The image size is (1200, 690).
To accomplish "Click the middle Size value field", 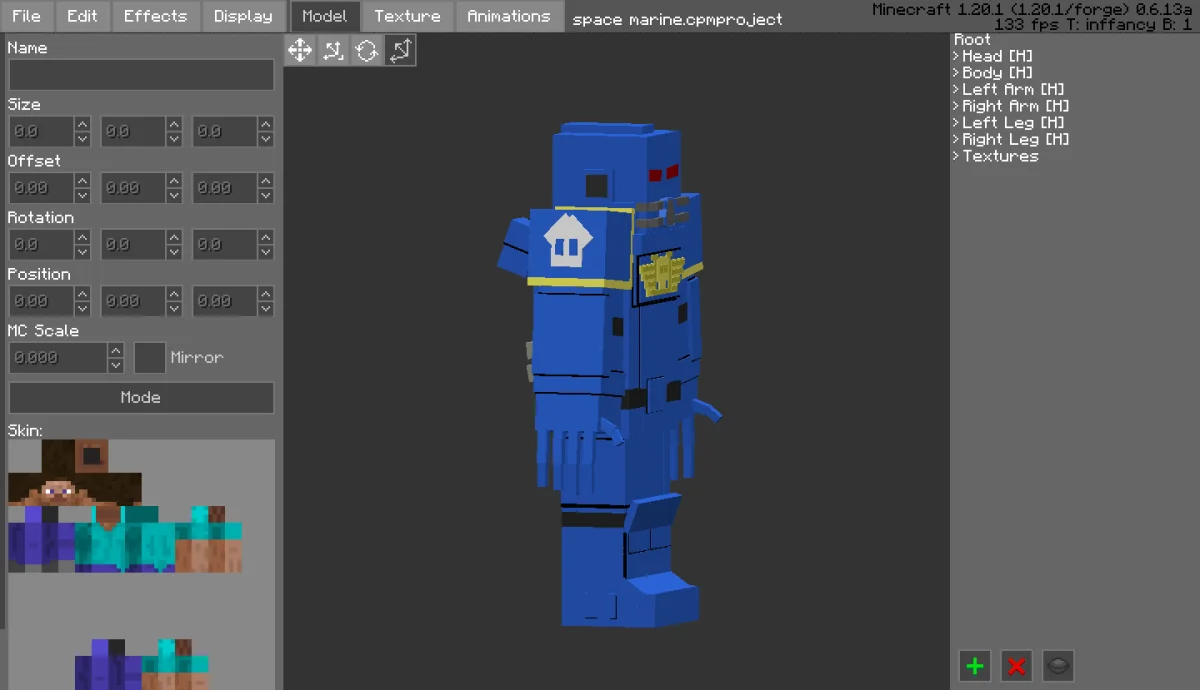I will tap(133, 132).
